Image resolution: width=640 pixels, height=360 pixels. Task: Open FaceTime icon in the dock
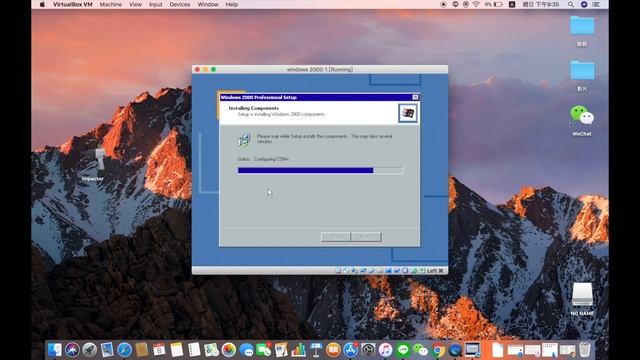[264, 350]
